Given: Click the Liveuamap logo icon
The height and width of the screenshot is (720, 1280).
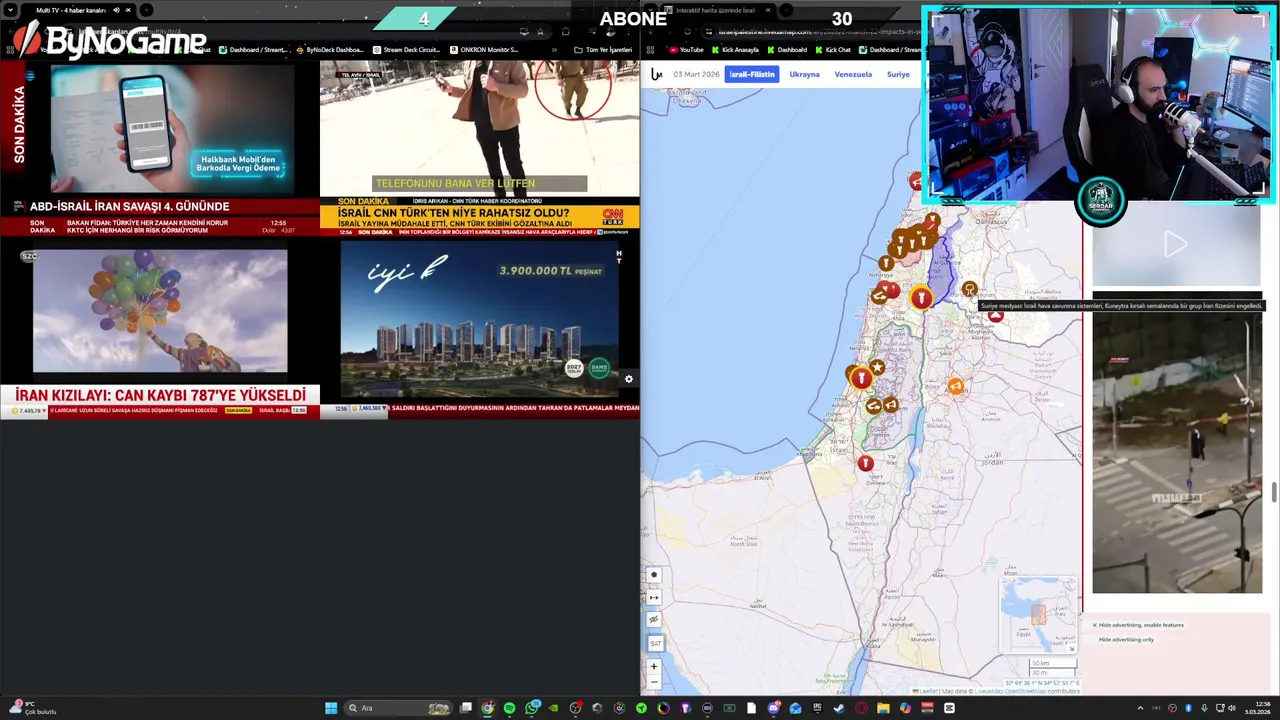Looking at the screenshot, I should point(656,74).
